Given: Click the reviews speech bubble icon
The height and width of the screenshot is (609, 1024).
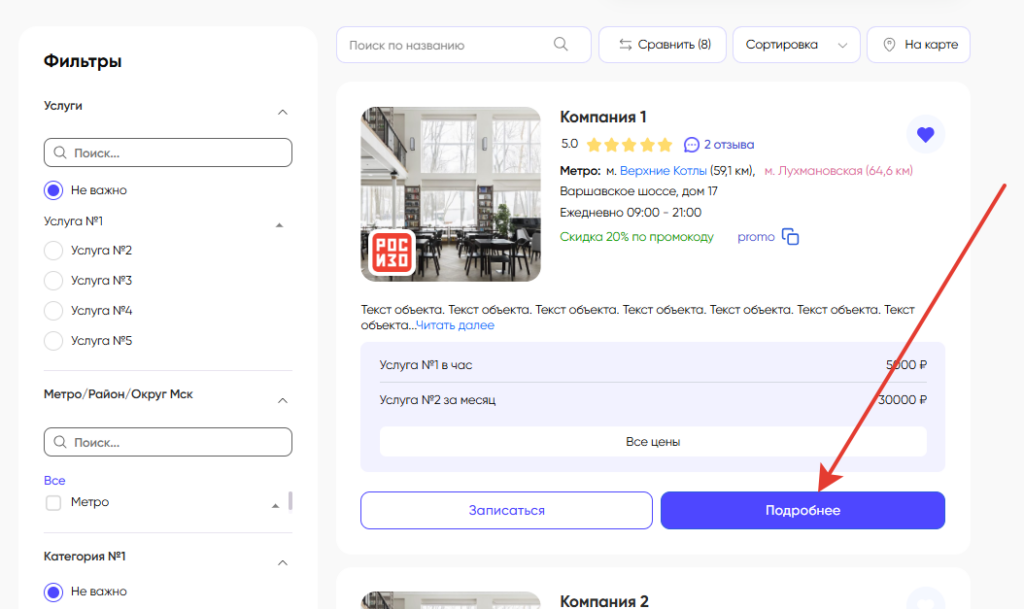Looking at the screenshot, I should (692, 144).
